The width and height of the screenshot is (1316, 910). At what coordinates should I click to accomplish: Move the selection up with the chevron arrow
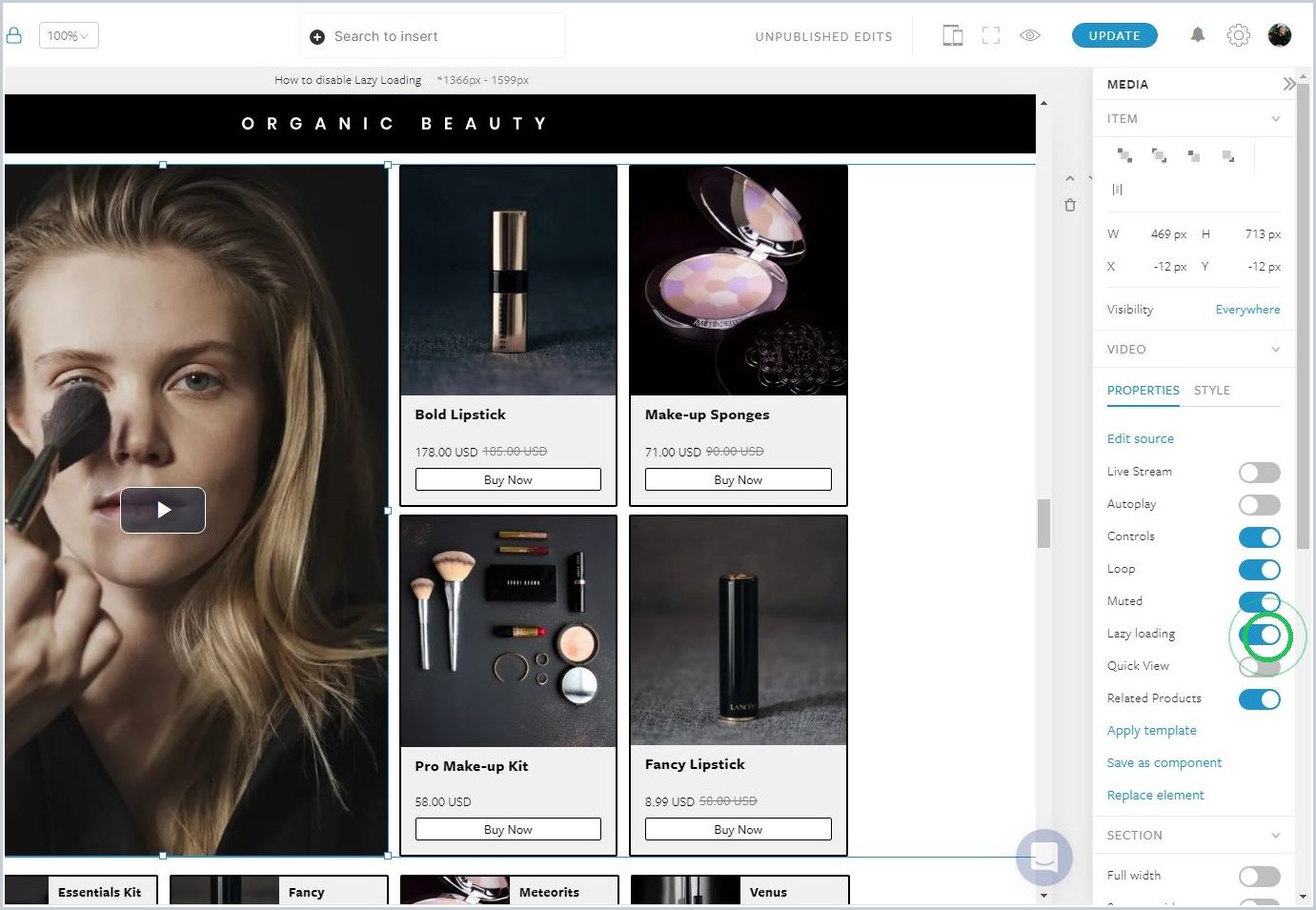tap(1070, 178)
